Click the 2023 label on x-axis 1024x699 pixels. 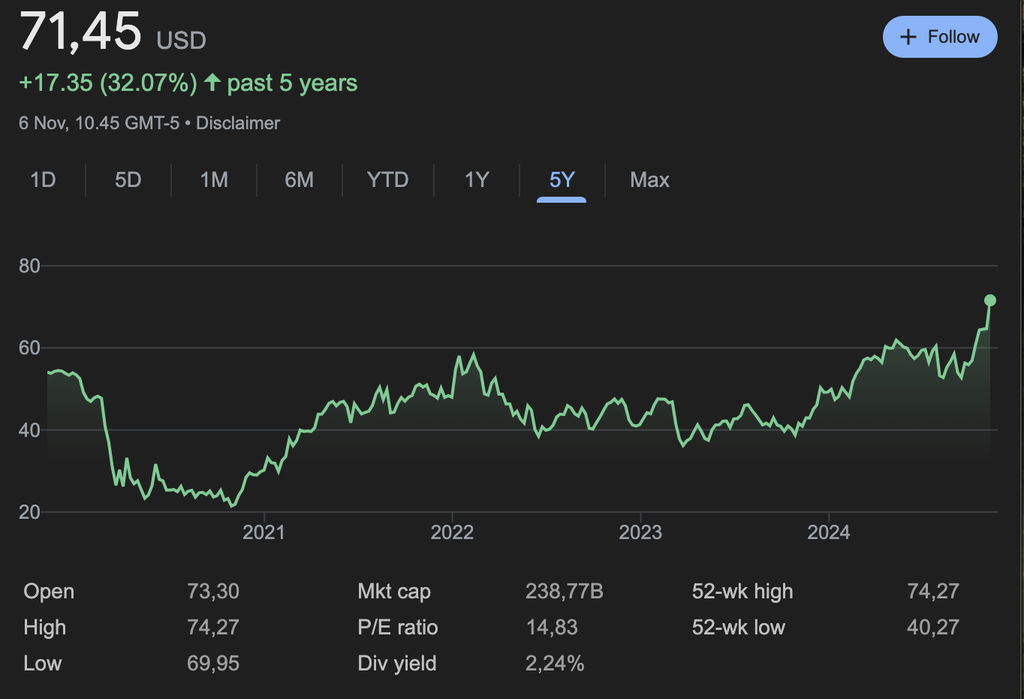coord(640,532)
